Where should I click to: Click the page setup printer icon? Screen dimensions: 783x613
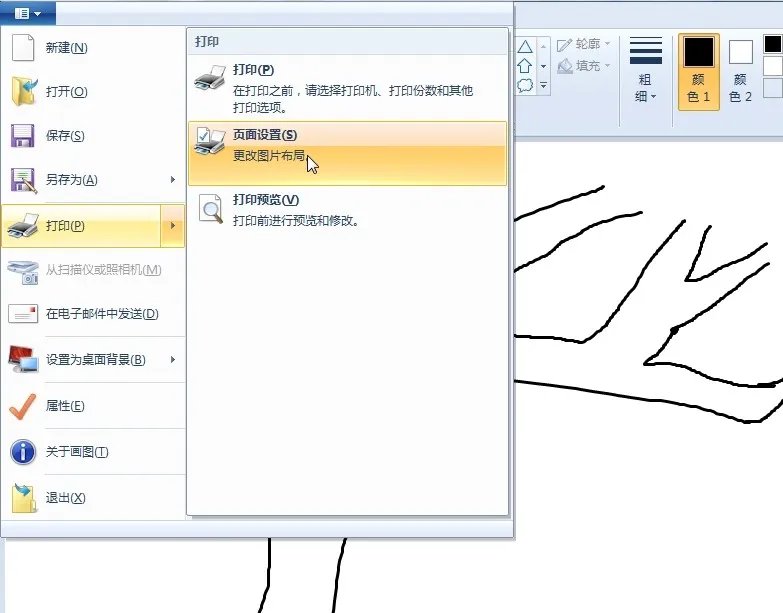click(x=210, y=141)
